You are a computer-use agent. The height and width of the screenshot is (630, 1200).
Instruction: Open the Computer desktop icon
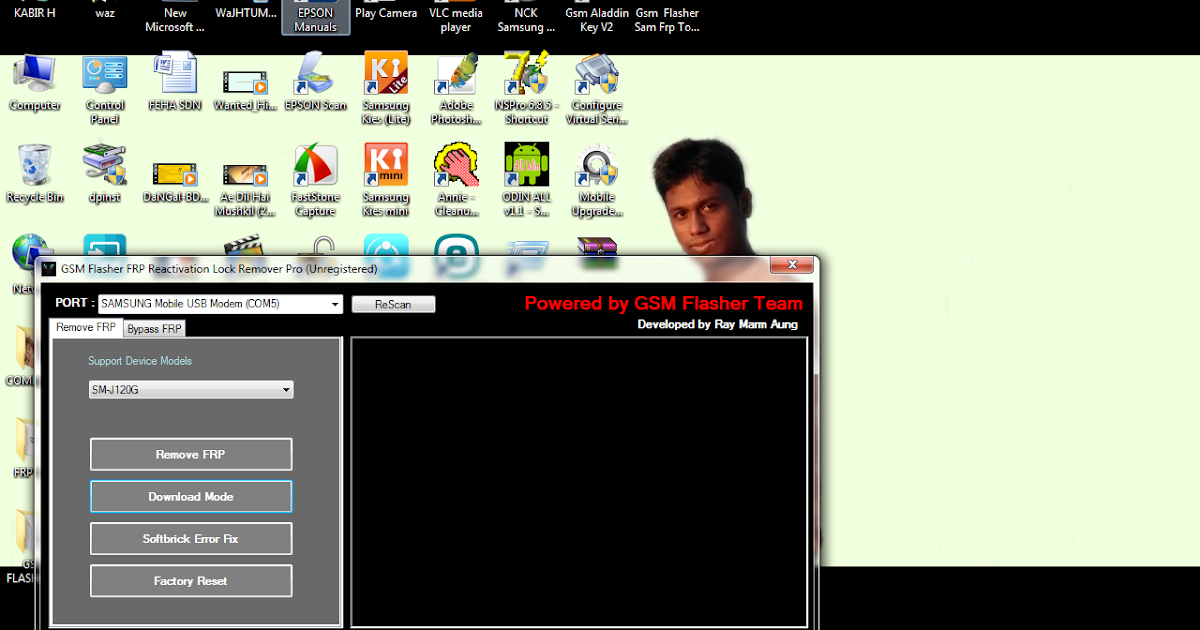click(35, 83)
